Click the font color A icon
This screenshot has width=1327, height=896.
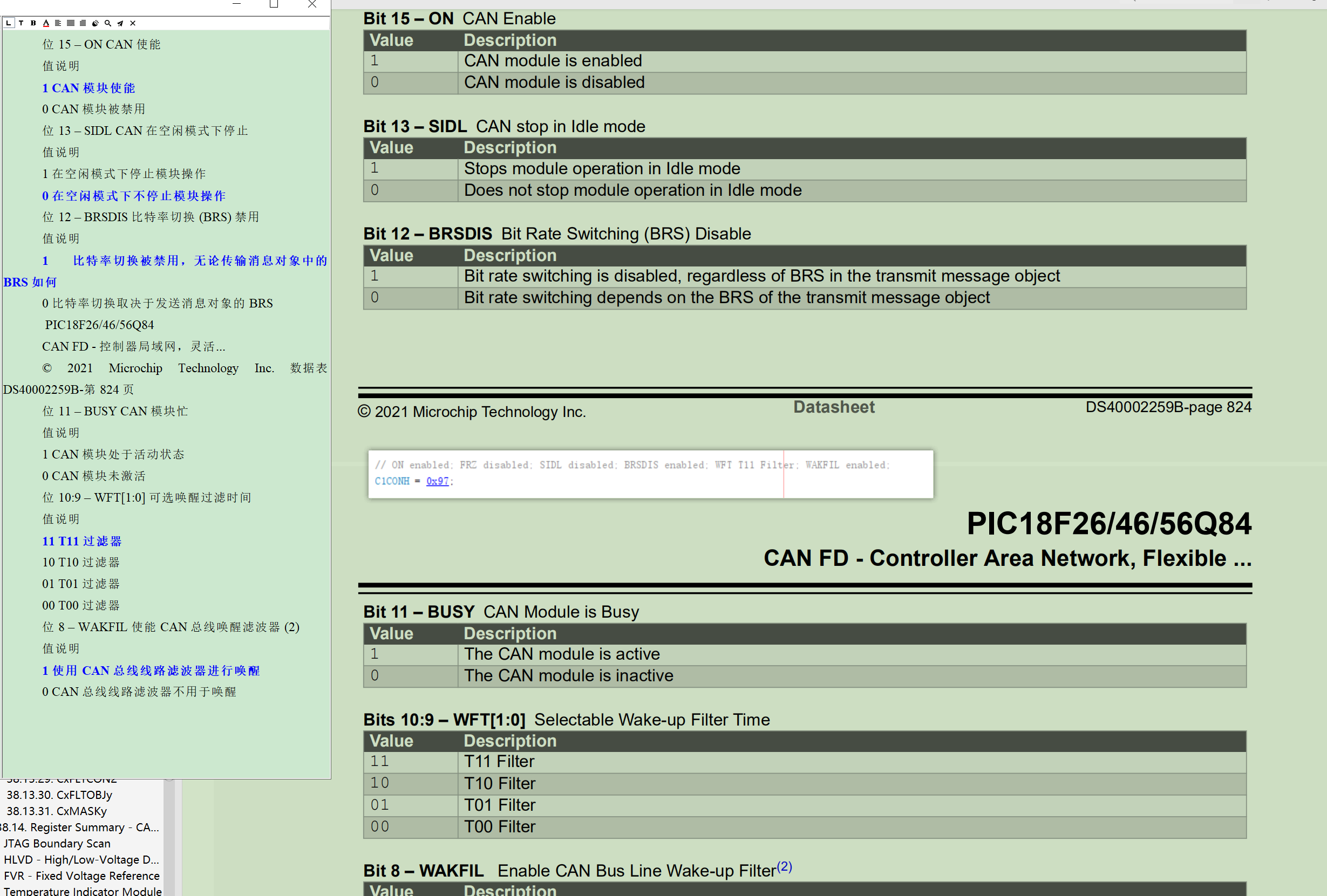pos(46,23)
